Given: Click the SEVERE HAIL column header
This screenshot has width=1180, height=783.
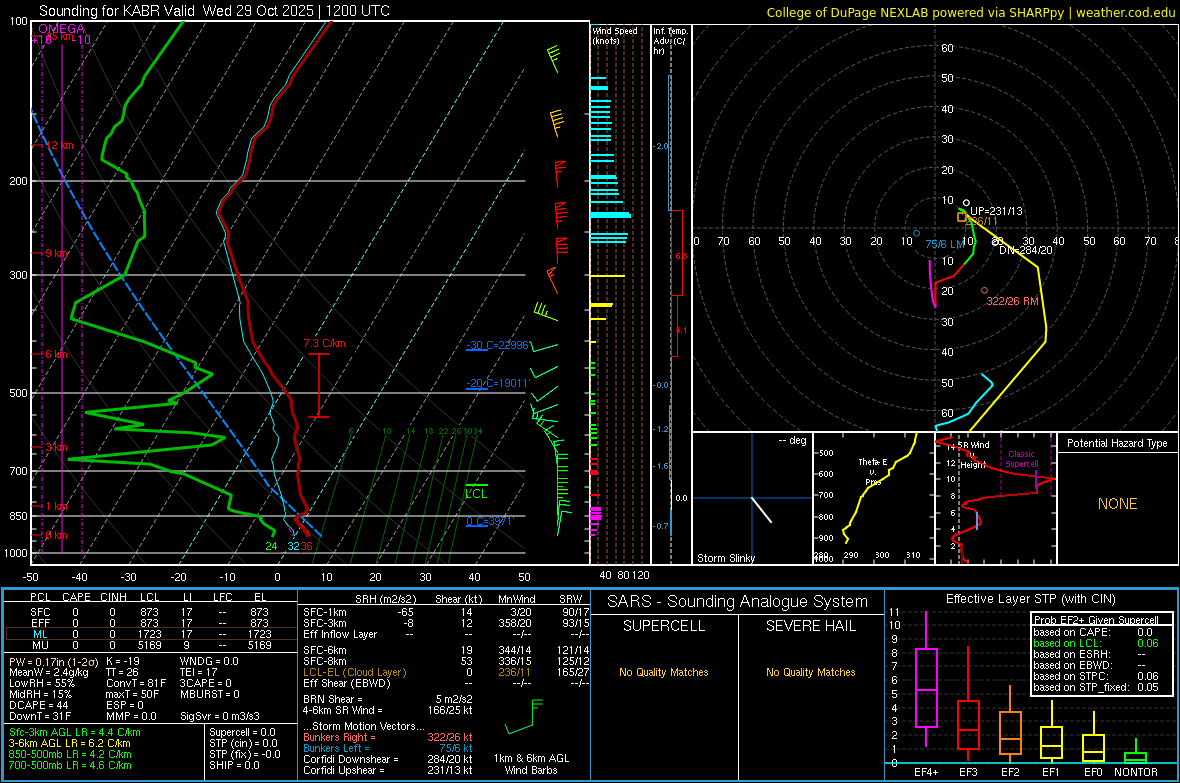Looking at the screenshot, I should tap(810, 626).
